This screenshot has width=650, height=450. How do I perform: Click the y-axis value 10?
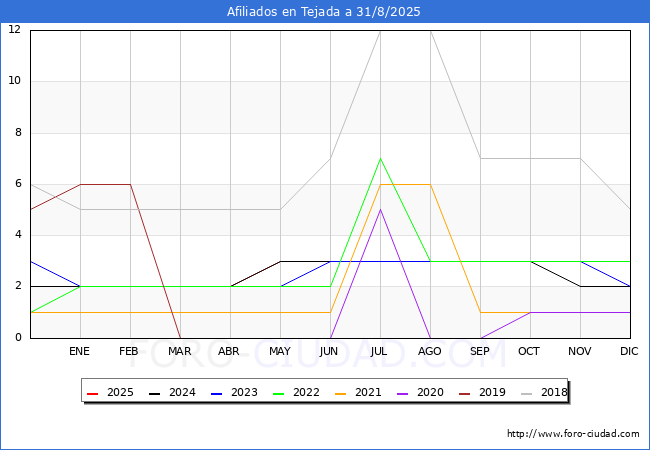pyautogui.click(x=15, y=80)
